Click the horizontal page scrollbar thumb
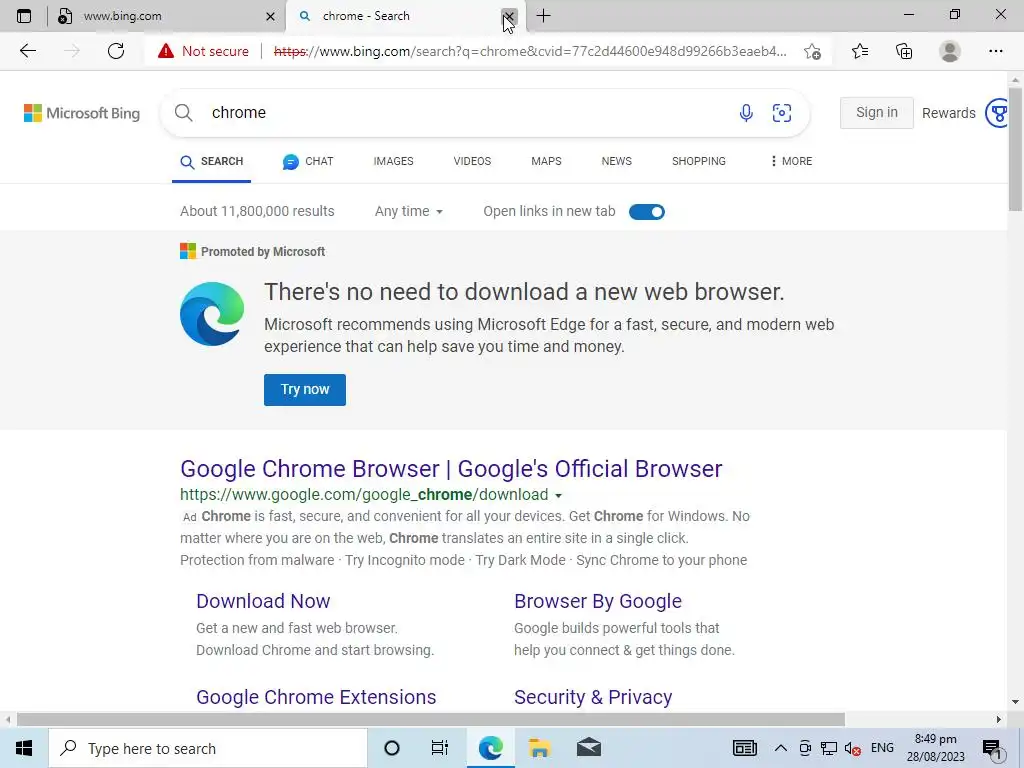Viewport: 1024px width, 768px height. (431, 720)
